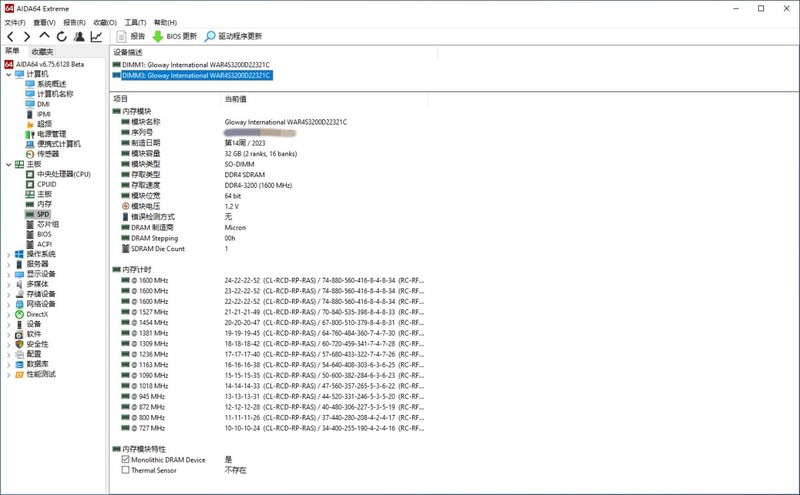Screen dimensions: 800x495
Task: Click the 中央处理器(CPU) icon
Action: [30, 174]
